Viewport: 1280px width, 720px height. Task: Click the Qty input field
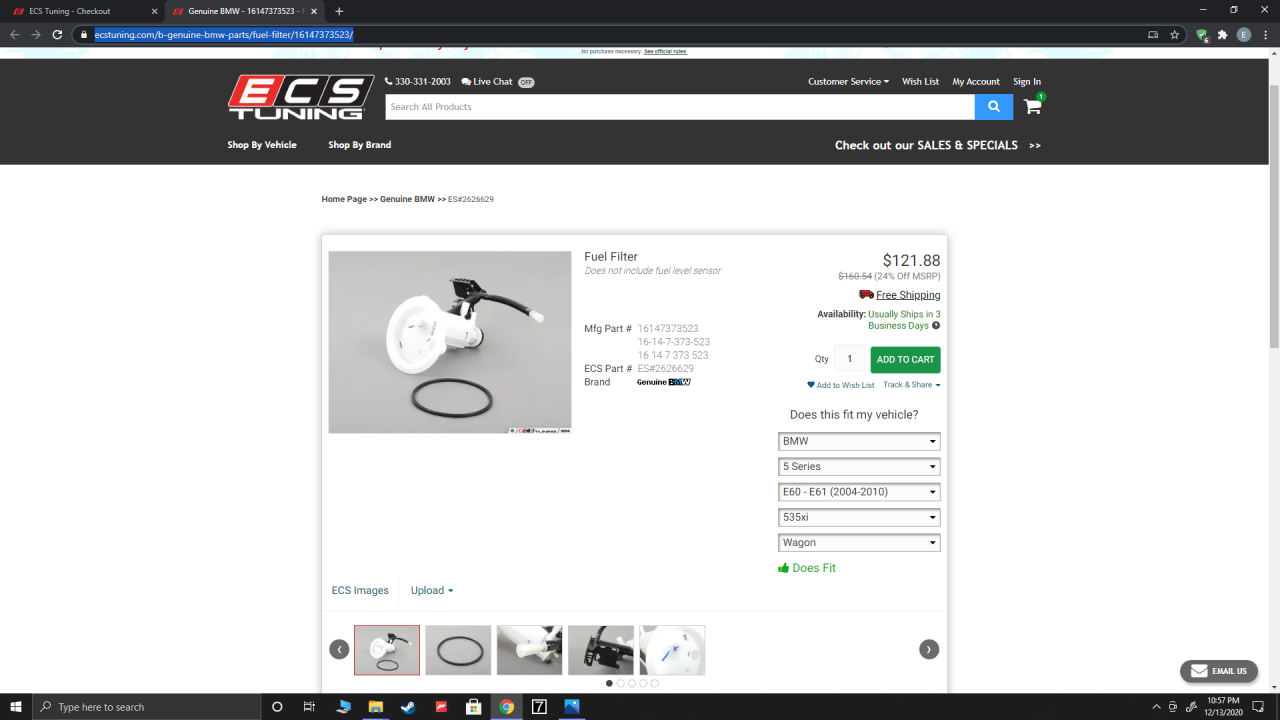coord(850,359)
